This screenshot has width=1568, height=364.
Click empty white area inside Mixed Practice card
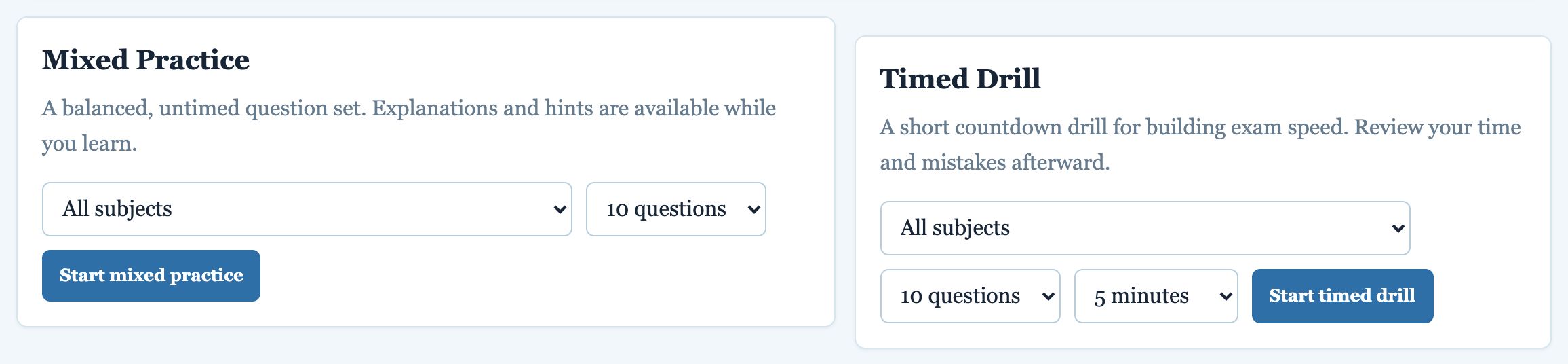click(x=543, y=285)
